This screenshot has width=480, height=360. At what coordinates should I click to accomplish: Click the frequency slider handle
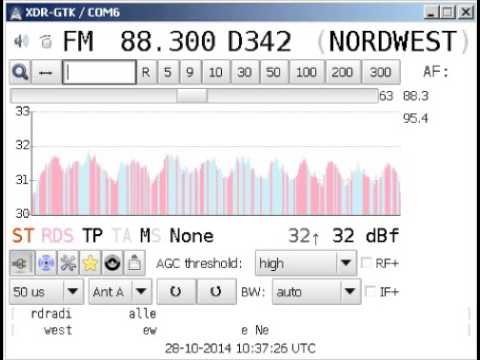[x=192, y=96]
